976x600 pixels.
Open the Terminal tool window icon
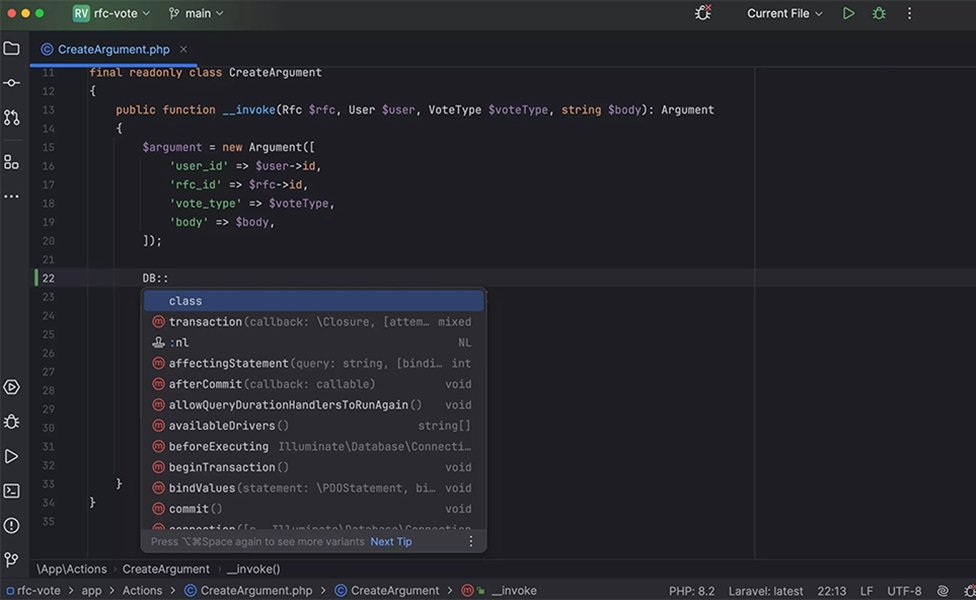point(11,491)
